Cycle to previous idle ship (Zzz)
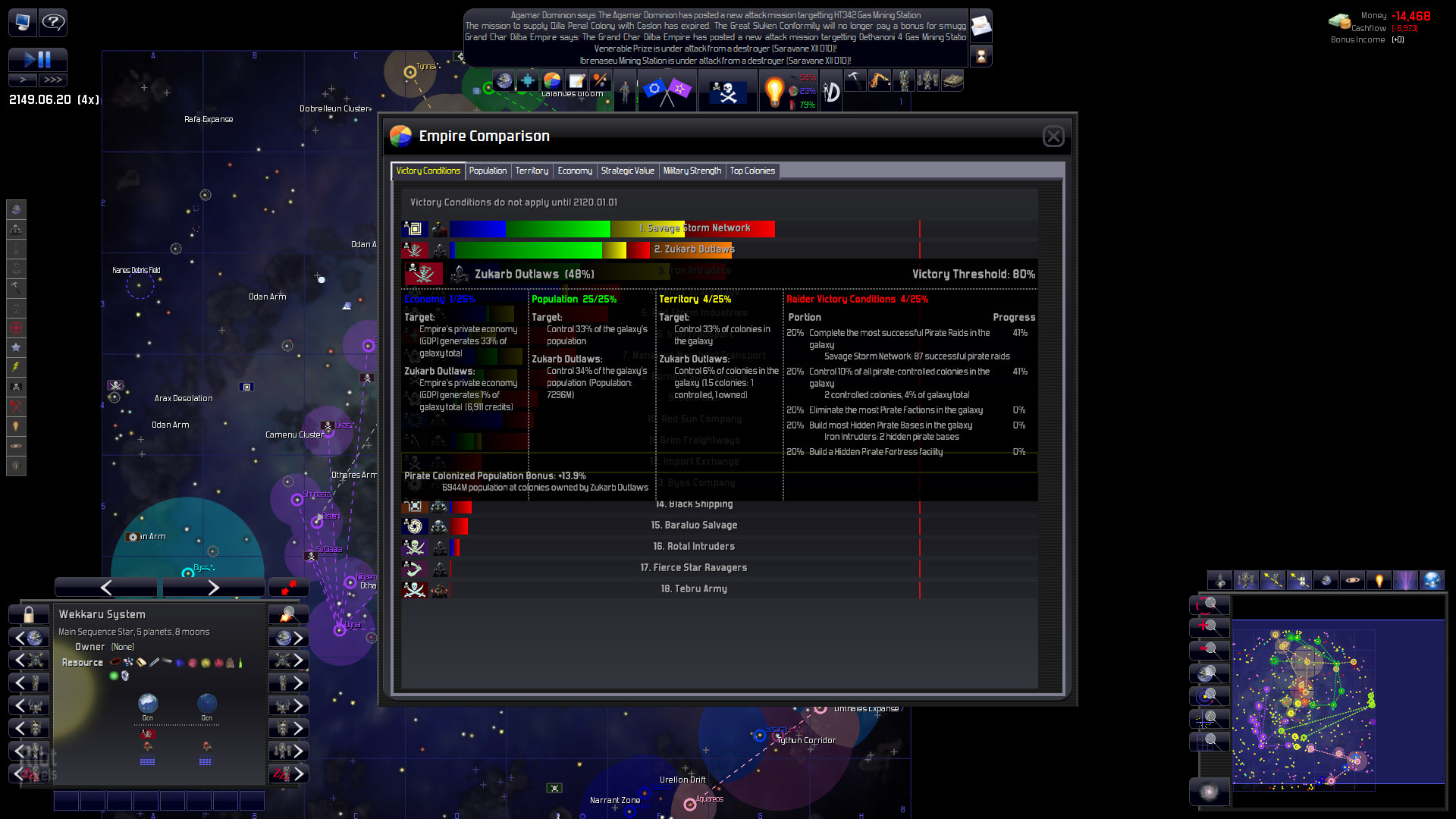 [x=28, y=773]
